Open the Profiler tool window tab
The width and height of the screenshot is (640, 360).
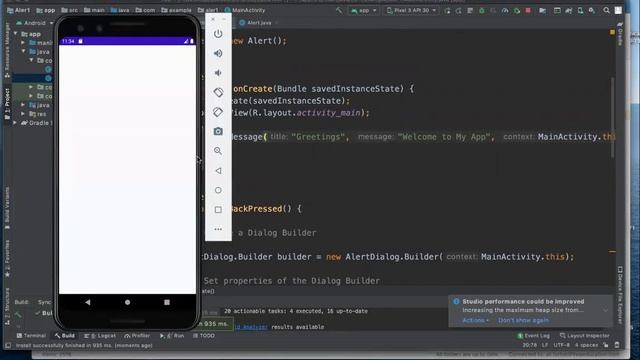(137, 336)
